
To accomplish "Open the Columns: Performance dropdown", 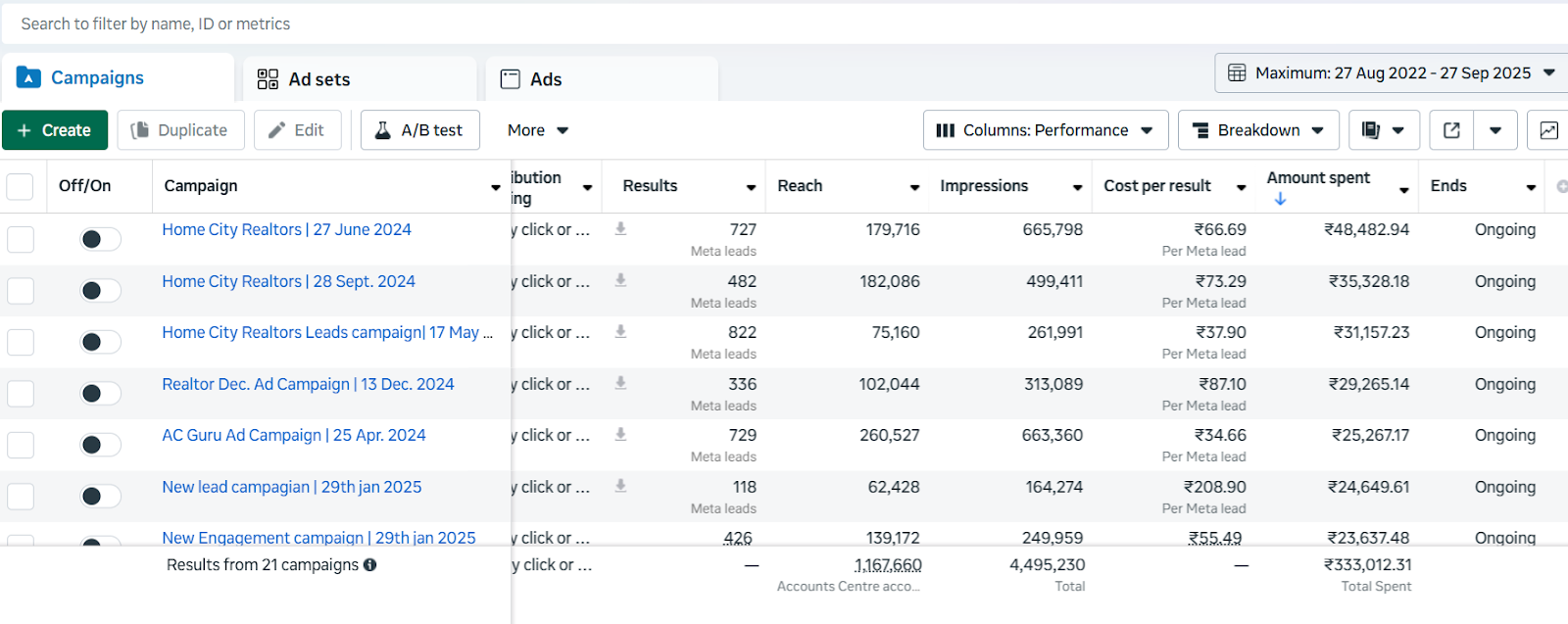I will coord(1045,130).
